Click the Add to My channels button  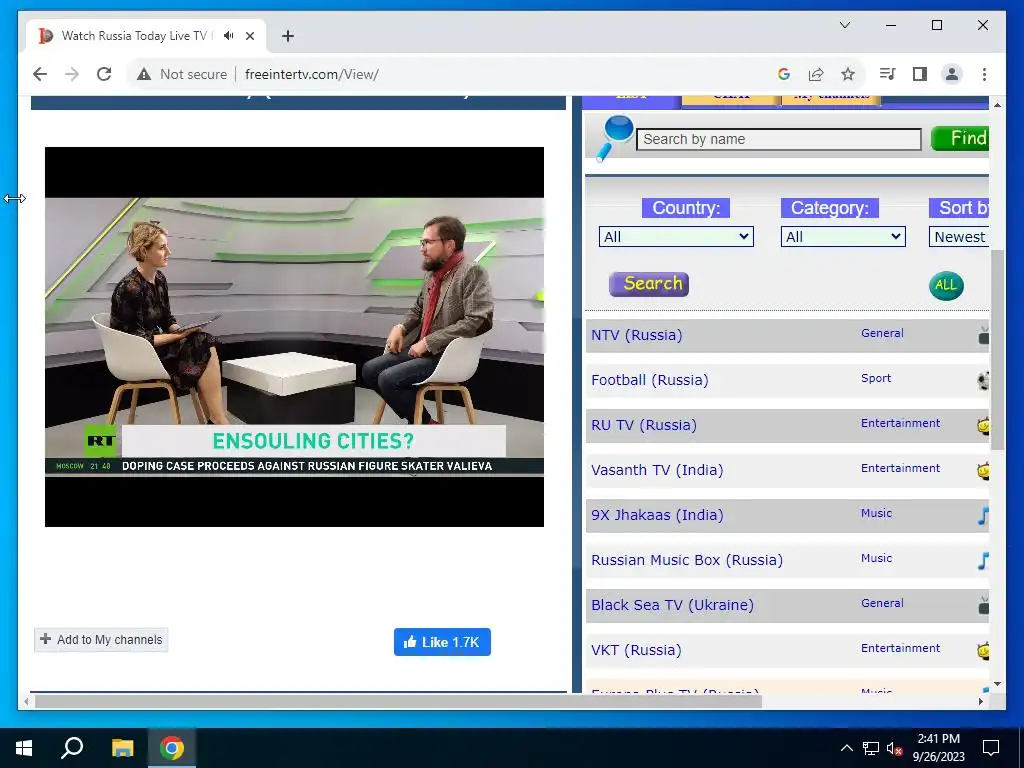pyautogui.click(x=101, y=640)
